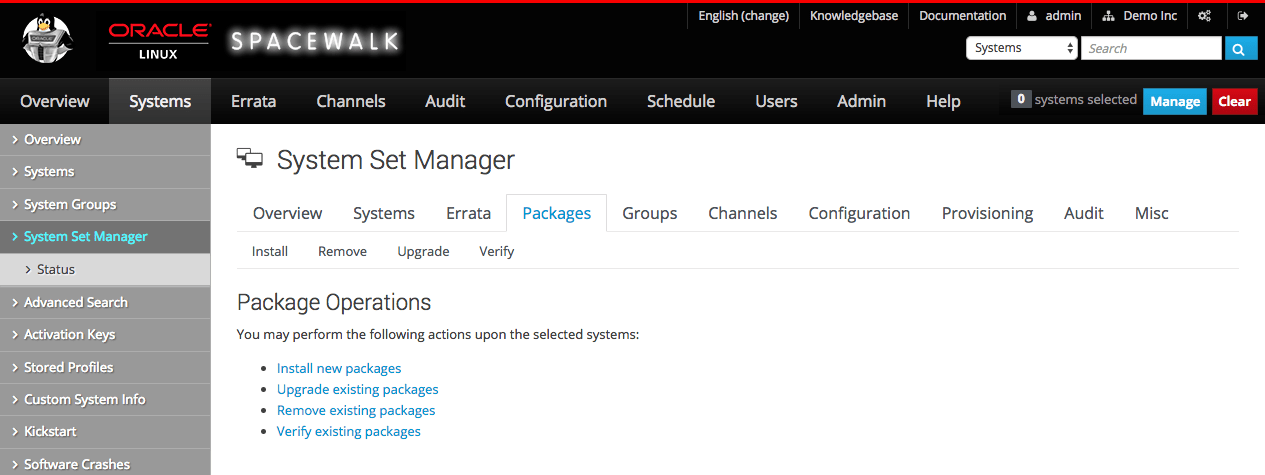This screenshot has width=1265, height=475.
Task: Open the Errata top menu
Action: [253, 101]
